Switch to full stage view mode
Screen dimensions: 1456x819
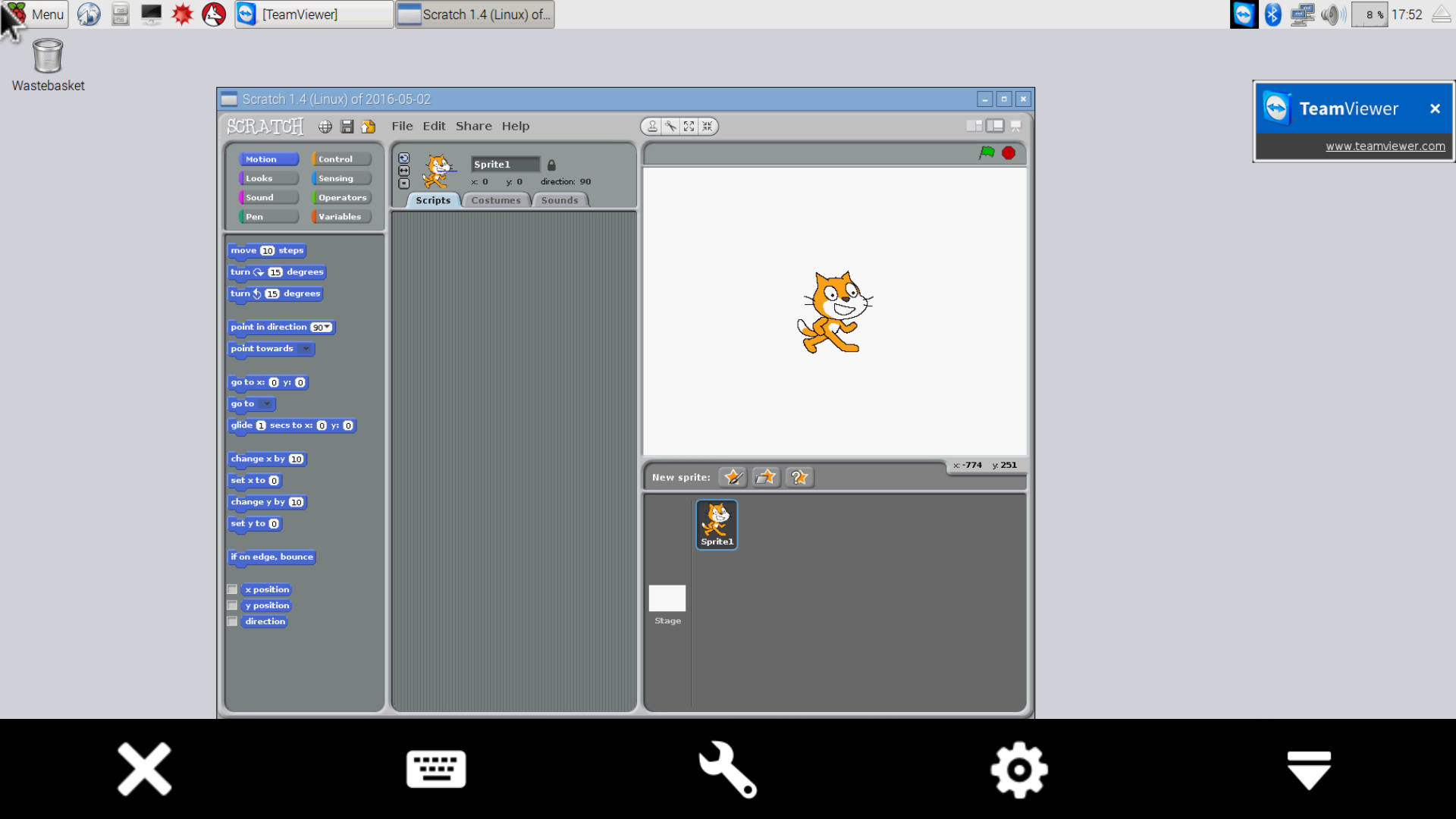[x=995, y=126]
